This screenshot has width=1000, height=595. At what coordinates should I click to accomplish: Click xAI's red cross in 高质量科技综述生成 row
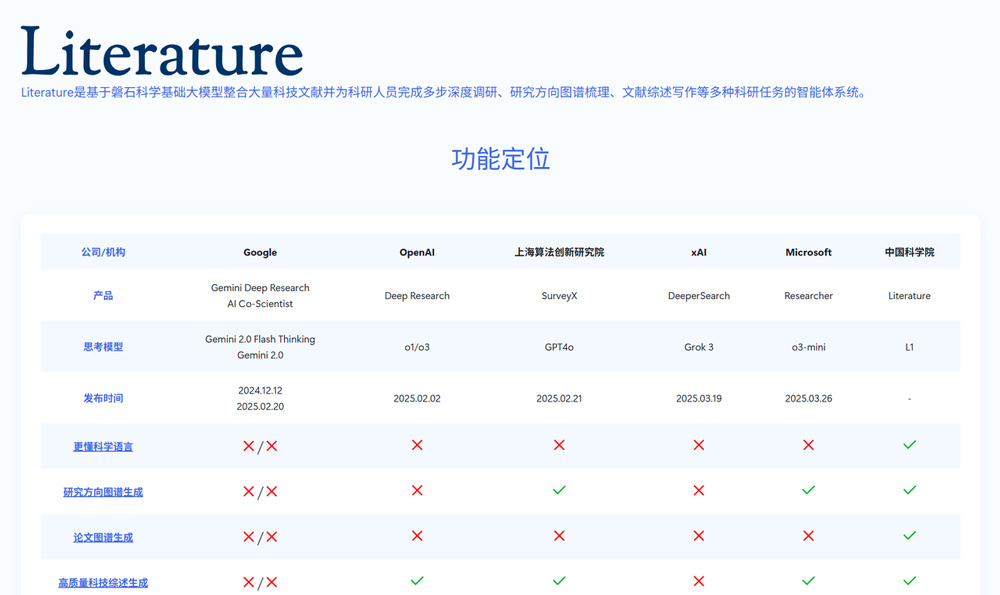point(698,581)
